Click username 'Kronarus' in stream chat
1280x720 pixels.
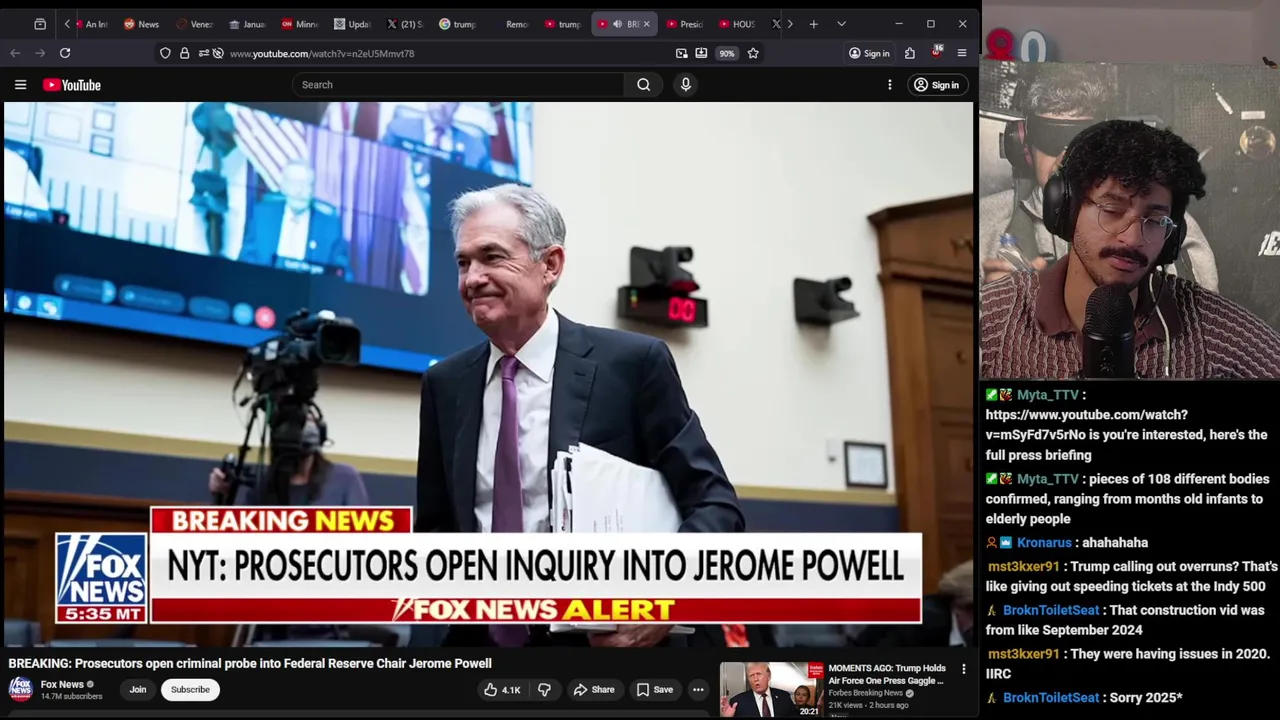point(1044,543)
